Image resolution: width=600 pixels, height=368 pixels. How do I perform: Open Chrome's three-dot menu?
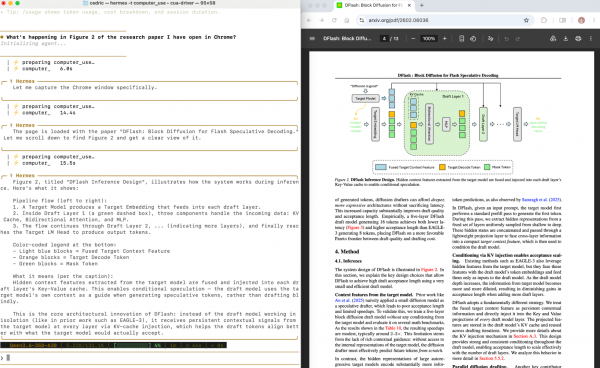click(x=594, y=20)
